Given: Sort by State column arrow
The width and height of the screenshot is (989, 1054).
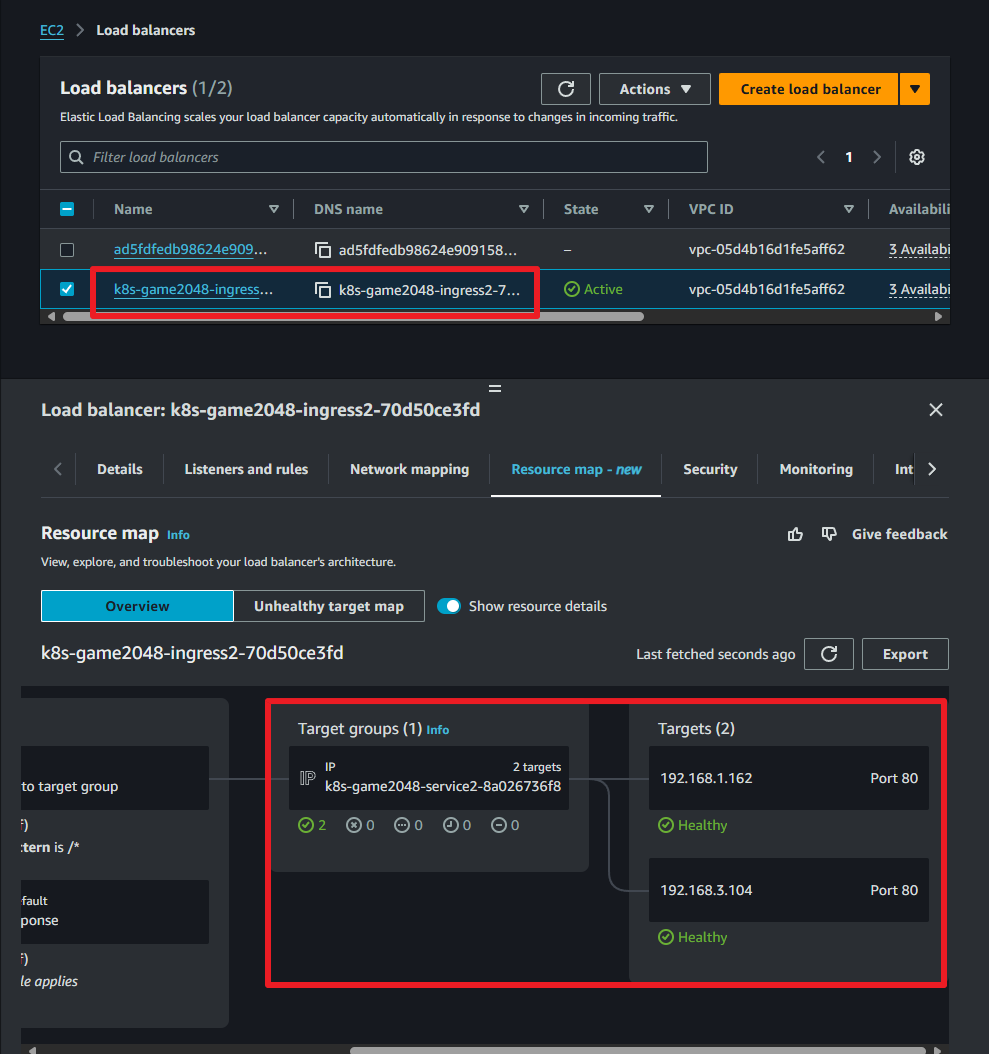Looking at the screenshot, I should pyautogui.click(x=649, y=210).
